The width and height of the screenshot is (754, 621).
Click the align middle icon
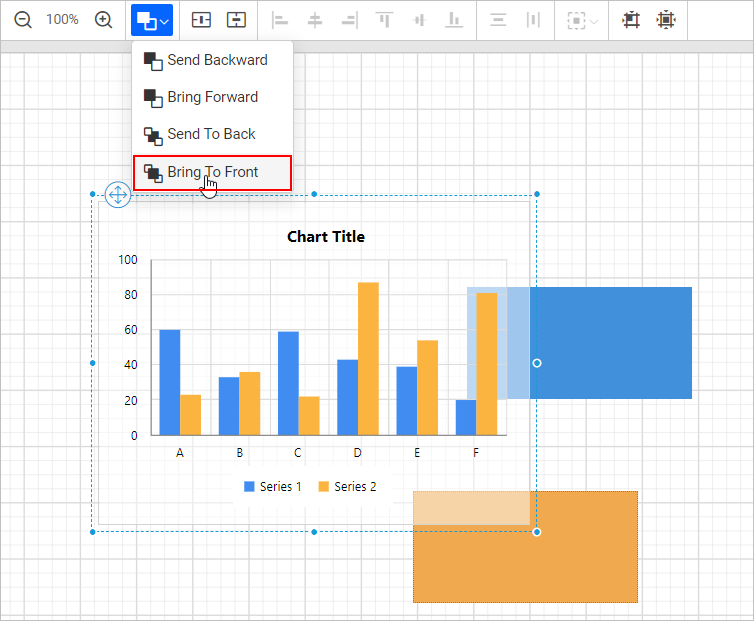tap(419, 20)
